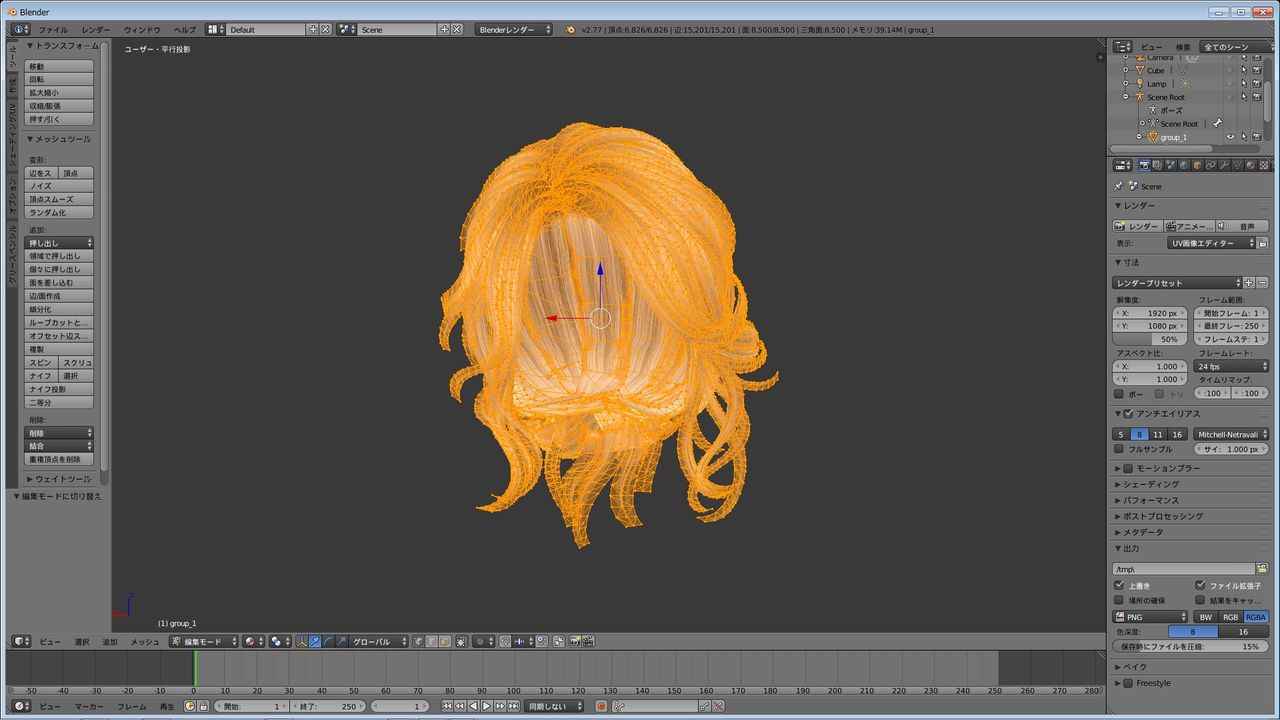Open the PNG file format dropdown
This screenshot has width=1280, height=720.
1150,617
